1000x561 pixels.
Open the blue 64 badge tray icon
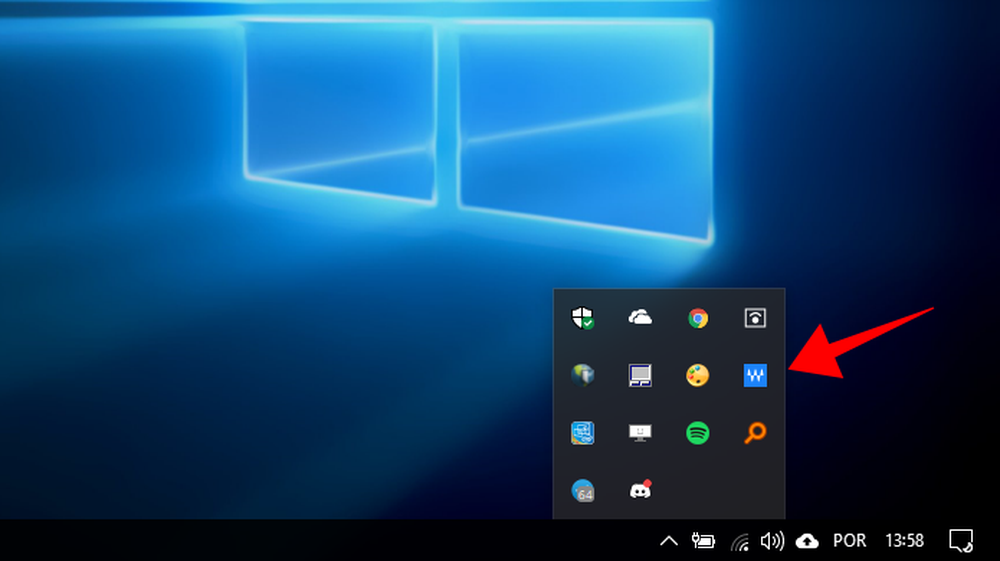[x=582, y=490]
